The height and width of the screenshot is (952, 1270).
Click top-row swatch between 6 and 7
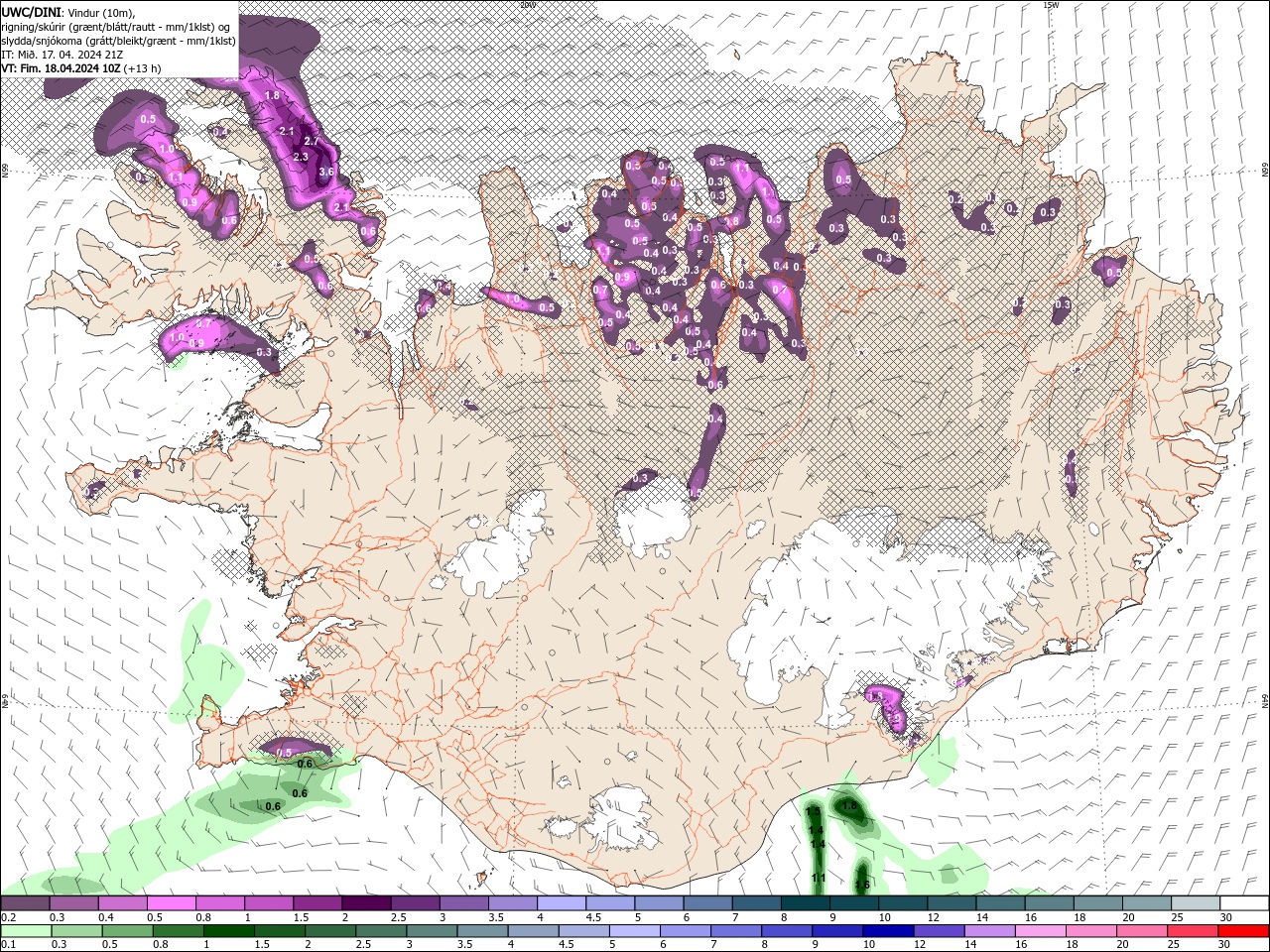[x=707, y=902]
